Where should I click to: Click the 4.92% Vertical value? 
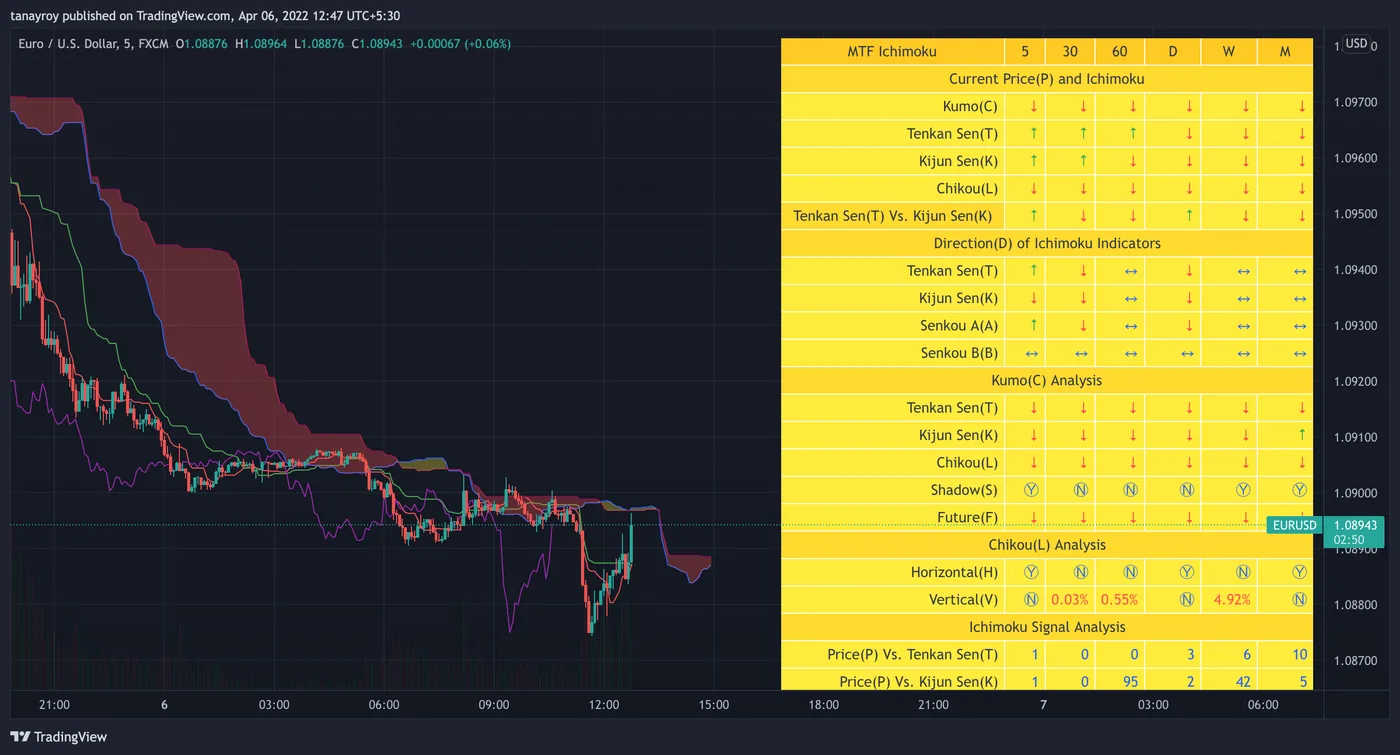(x=1232, y=600)
